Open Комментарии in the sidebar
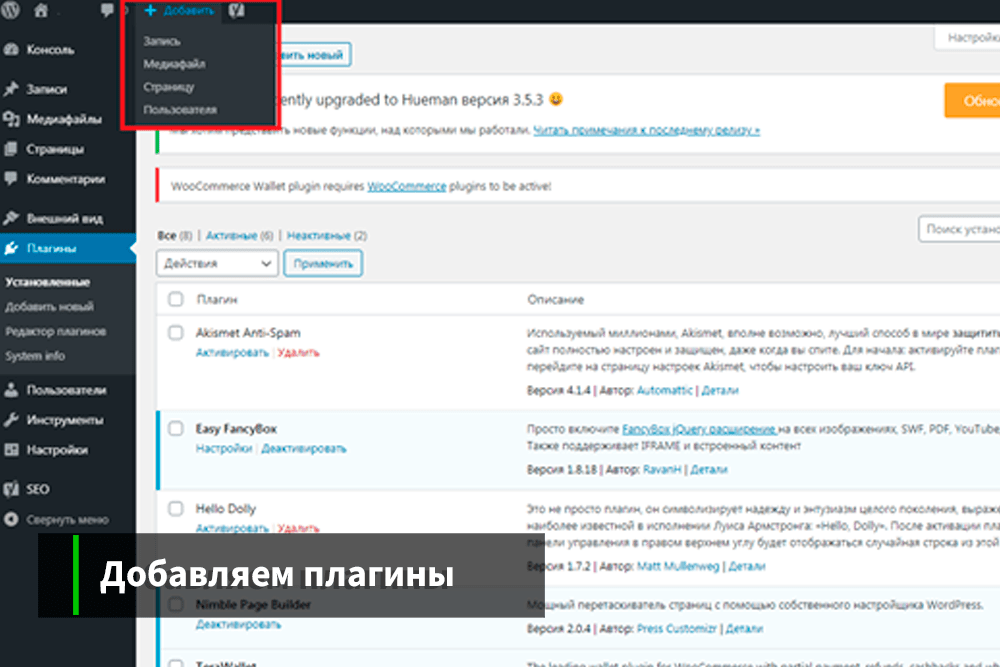 pos(66,179)
